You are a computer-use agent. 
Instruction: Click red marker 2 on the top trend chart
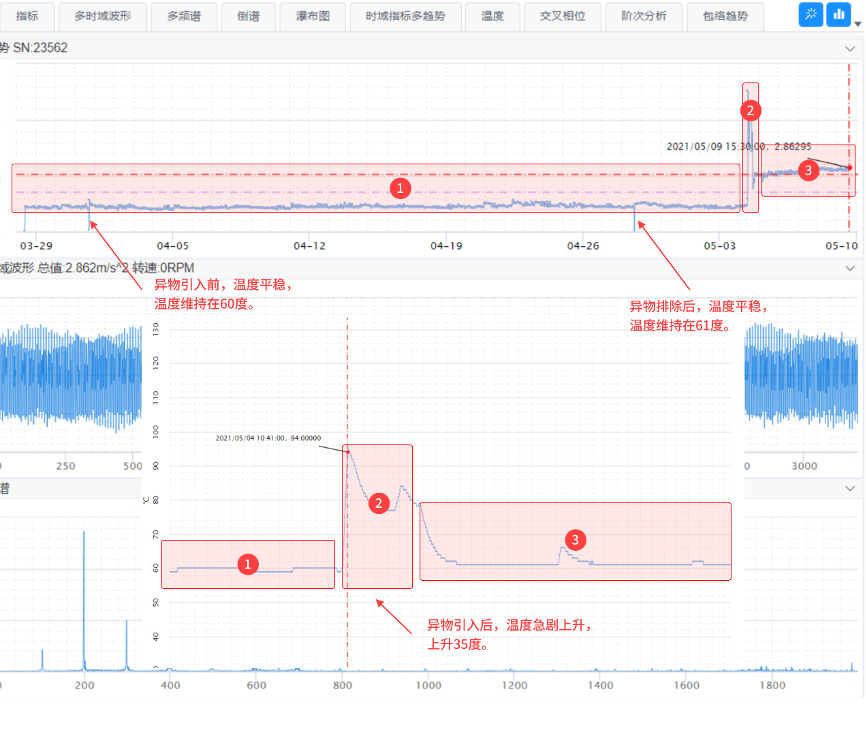(750, 111)
